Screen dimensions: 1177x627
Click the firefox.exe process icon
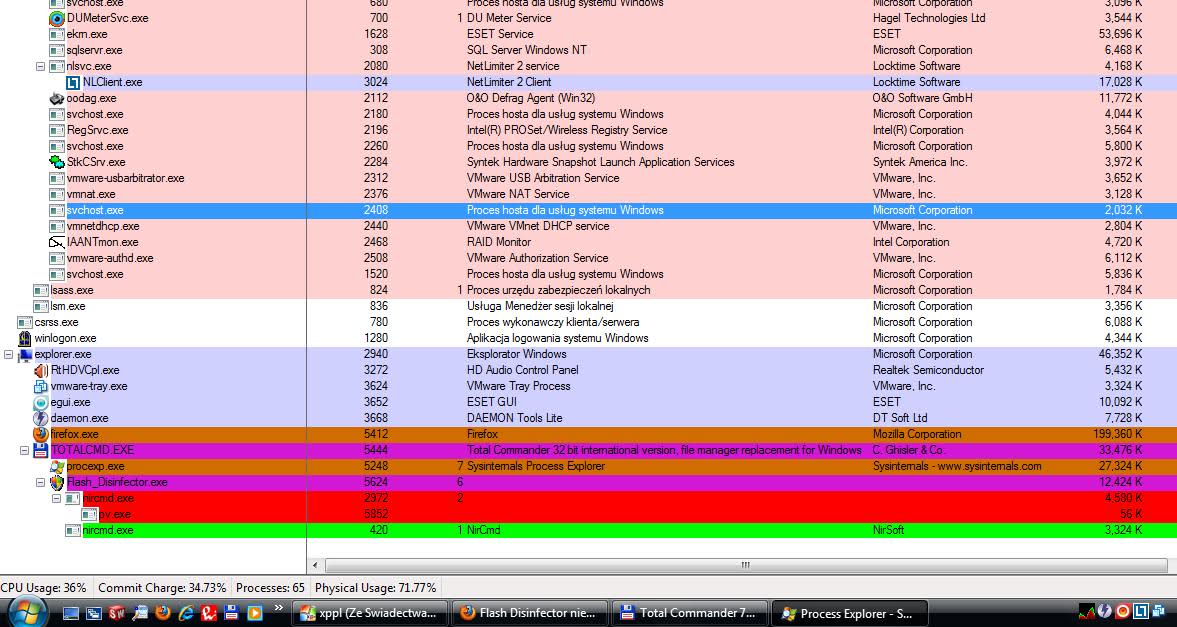pos(41,434)
